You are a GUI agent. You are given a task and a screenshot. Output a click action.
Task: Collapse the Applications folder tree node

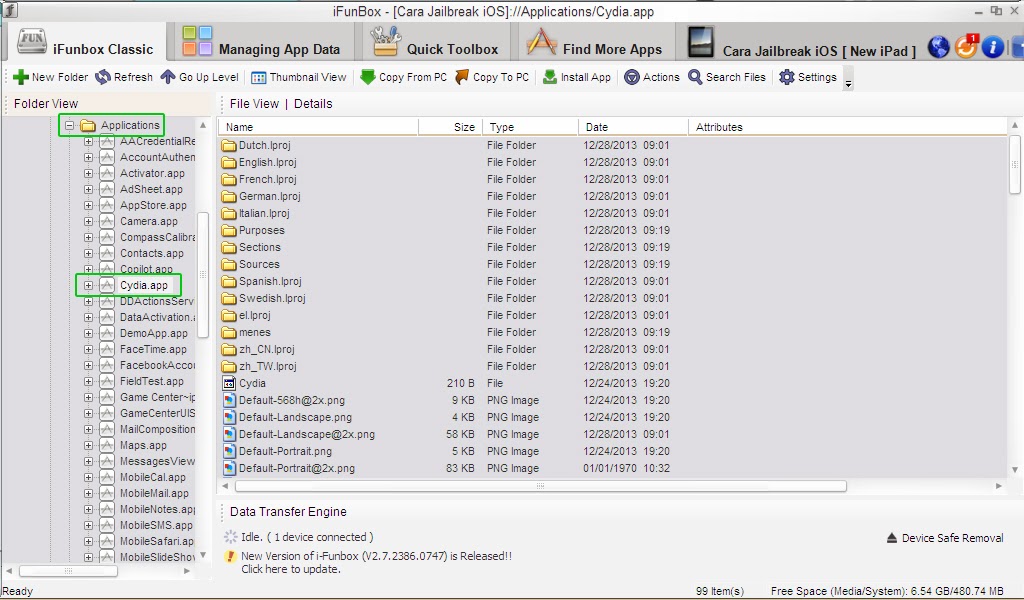(x=69, y=125)
